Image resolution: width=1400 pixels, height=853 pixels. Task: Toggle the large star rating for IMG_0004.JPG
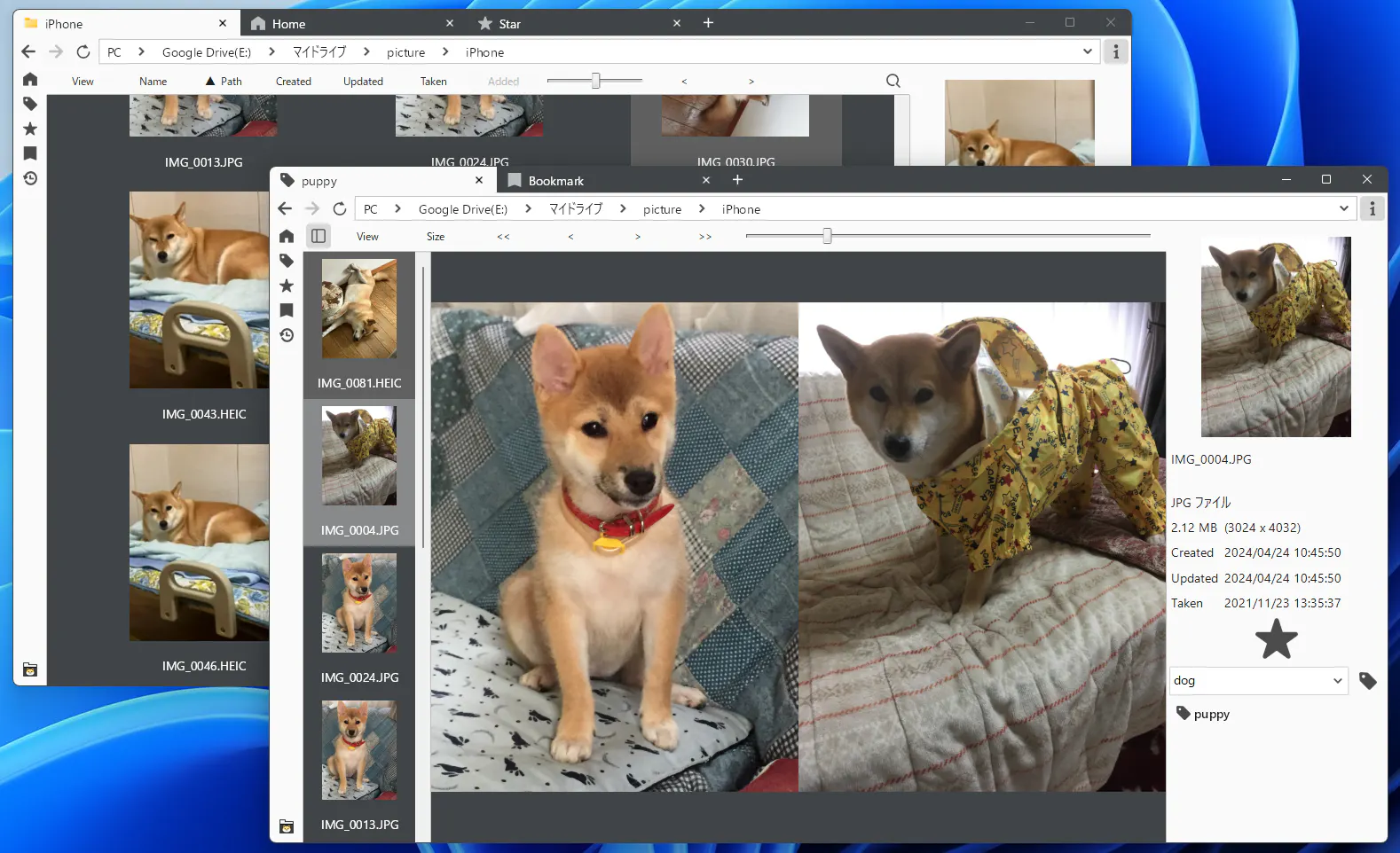tap(1277, 639)
